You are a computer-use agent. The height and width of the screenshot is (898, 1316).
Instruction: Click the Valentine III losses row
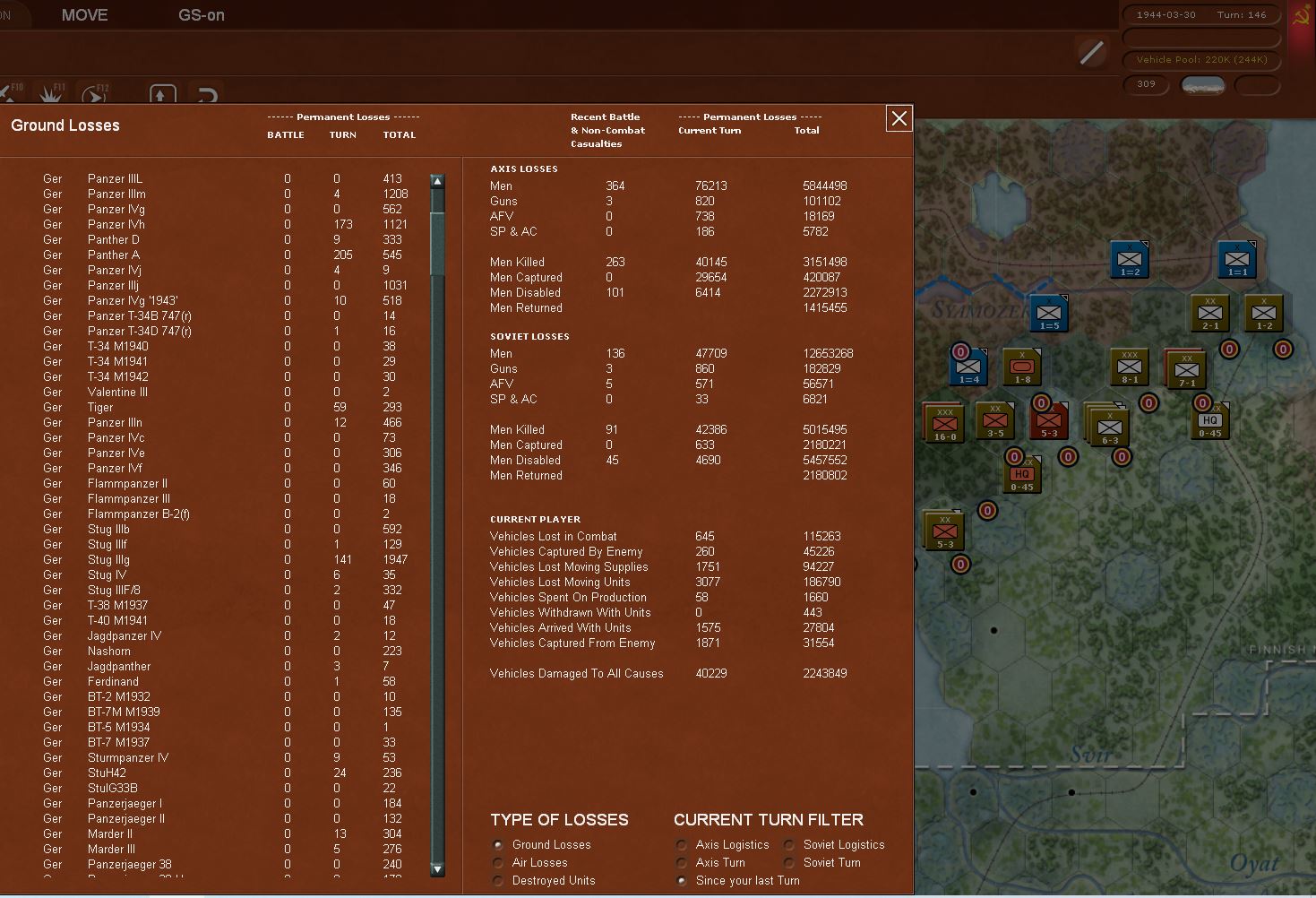(x=226, y=393)
